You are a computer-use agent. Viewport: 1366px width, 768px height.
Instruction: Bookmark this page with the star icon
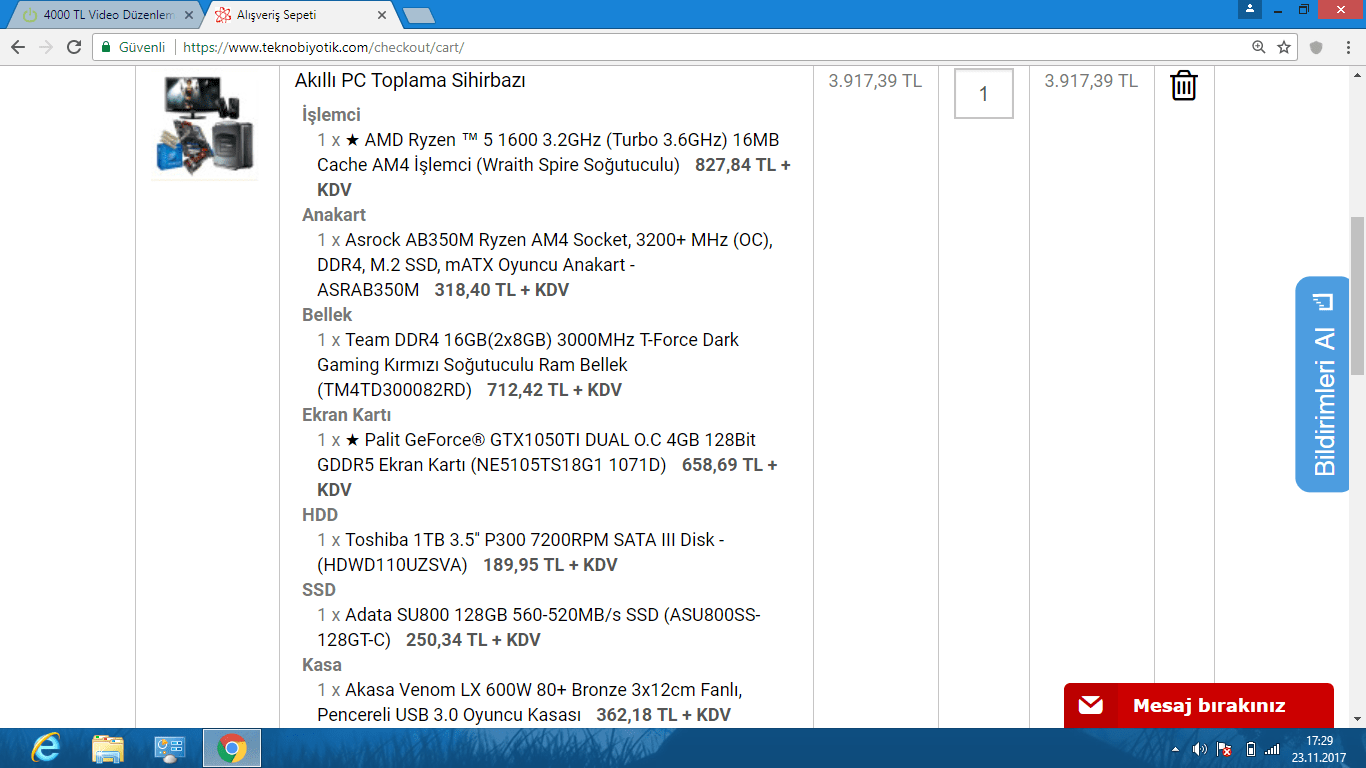(1284, 47)
